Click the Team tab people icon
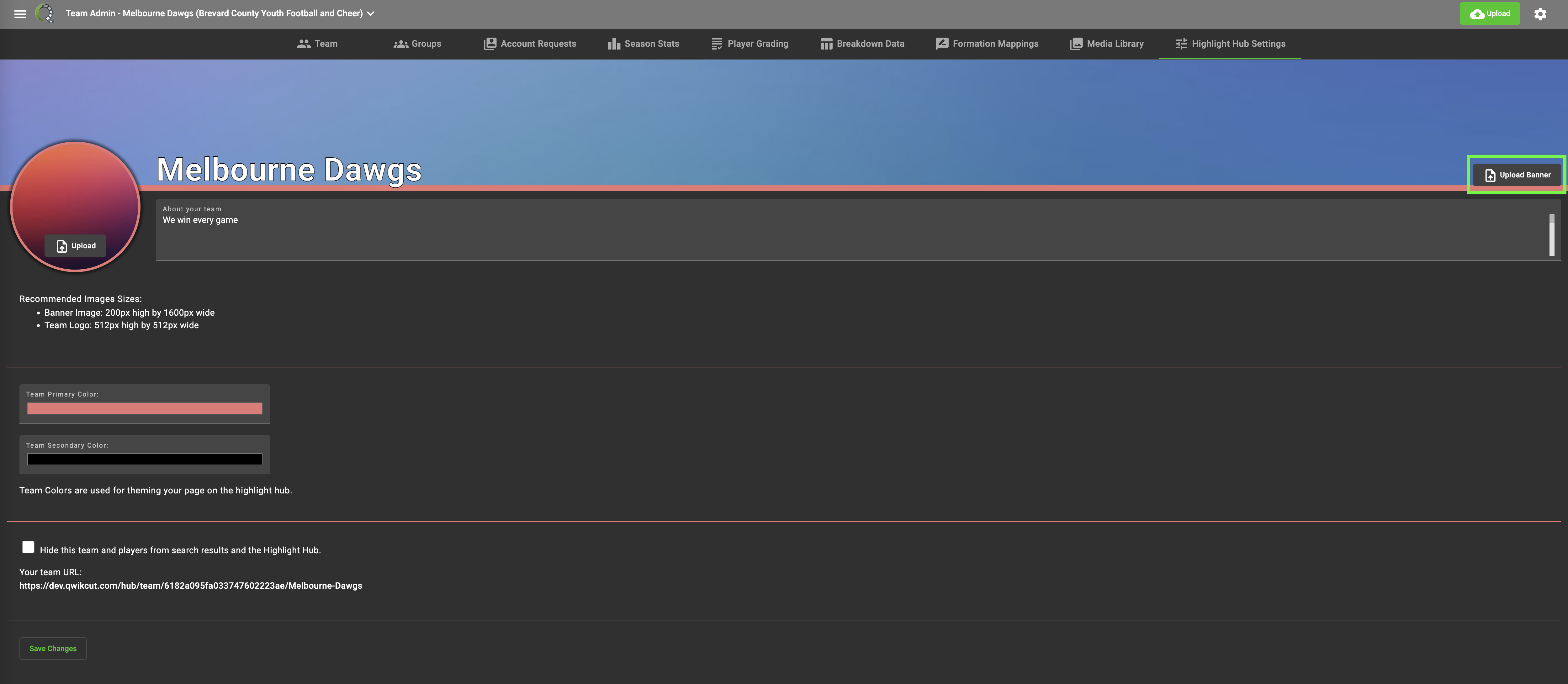 coord(304,44)
